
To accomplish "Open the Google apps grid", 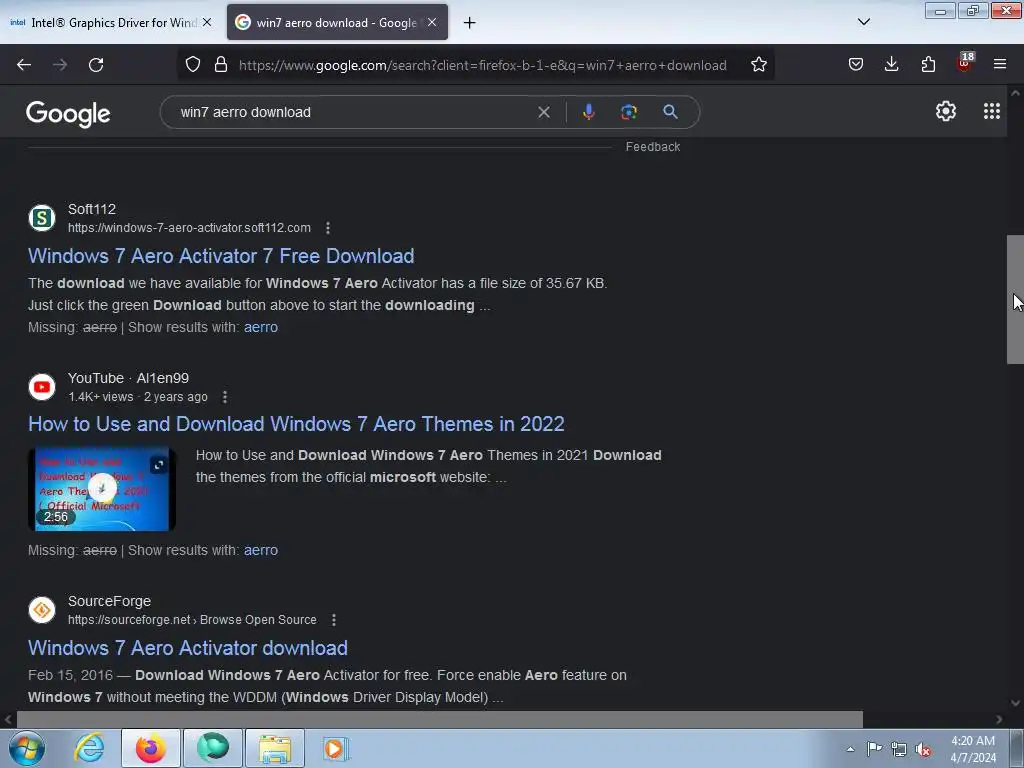I will click(991, 111).
